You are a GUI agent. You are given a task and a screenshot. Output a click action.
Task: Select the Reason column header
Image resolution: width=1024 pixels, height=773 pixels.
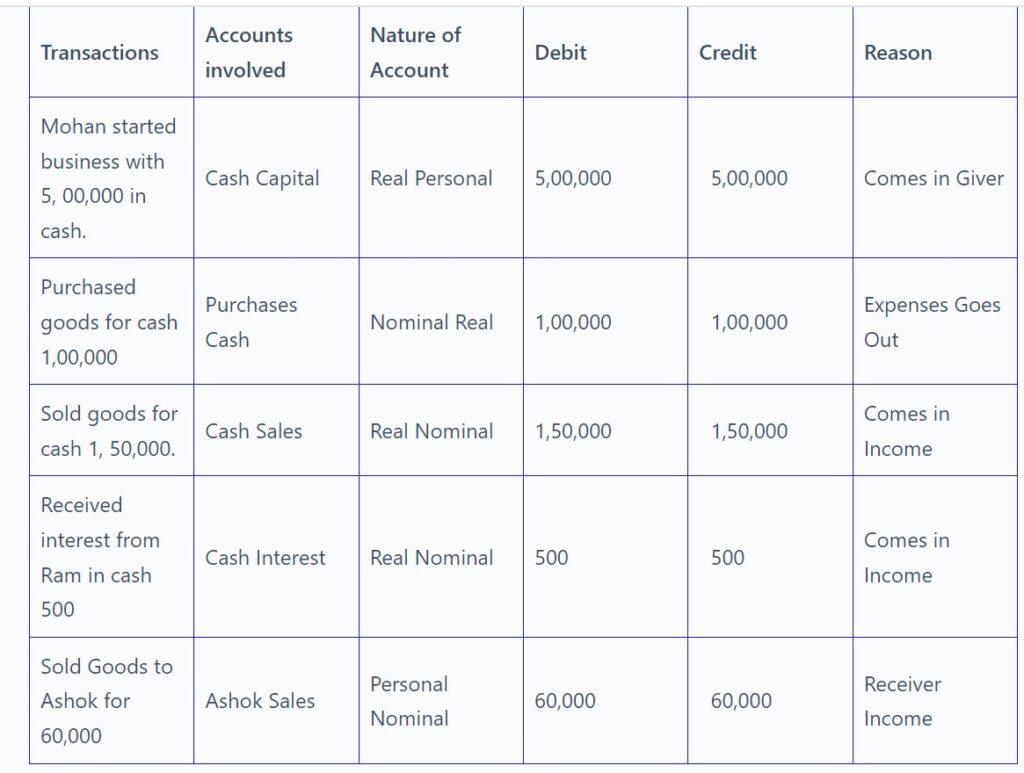(x=897, y=53)
